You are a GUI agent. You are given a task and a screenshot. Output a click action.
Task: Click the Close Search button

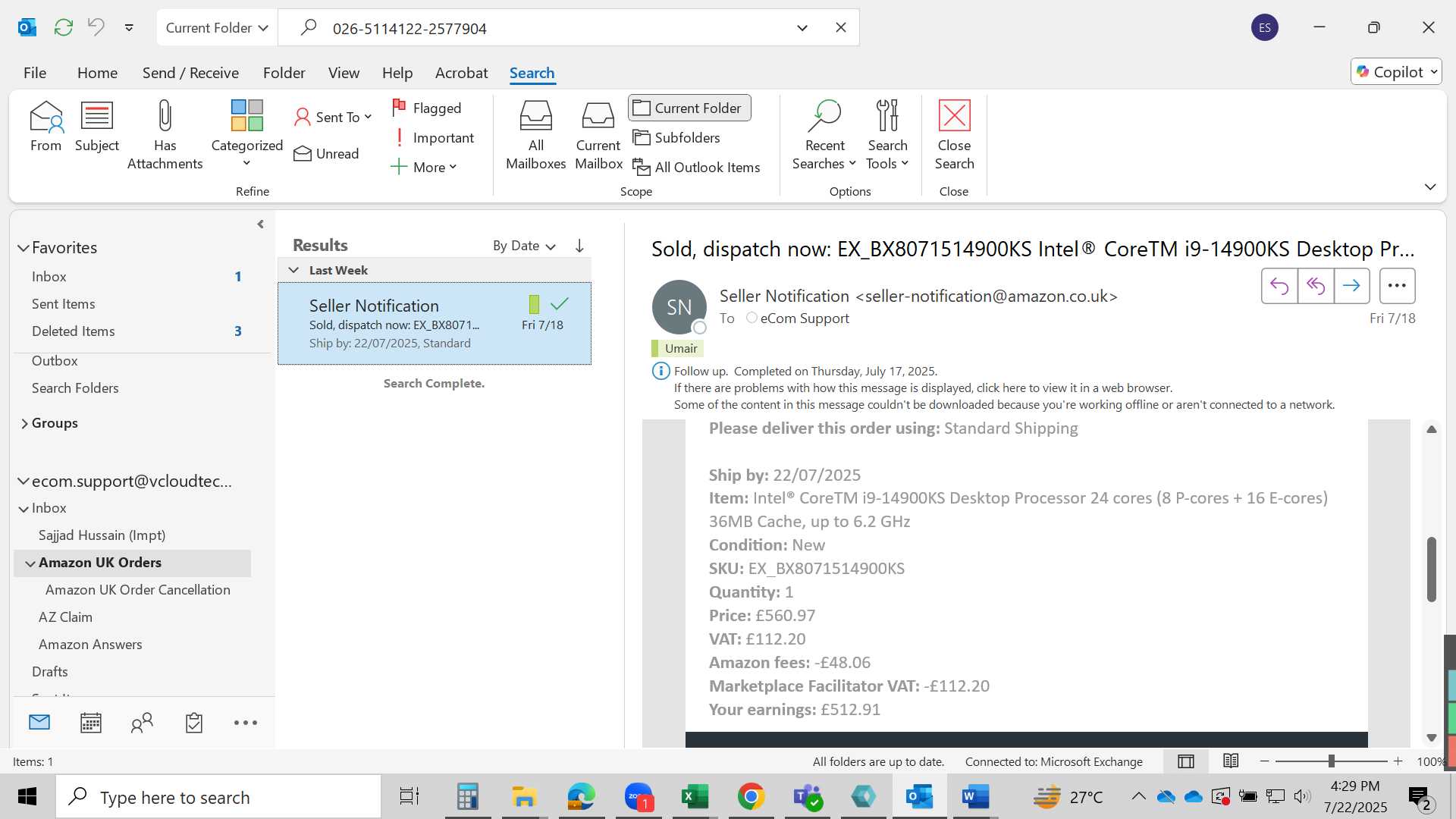954,136
